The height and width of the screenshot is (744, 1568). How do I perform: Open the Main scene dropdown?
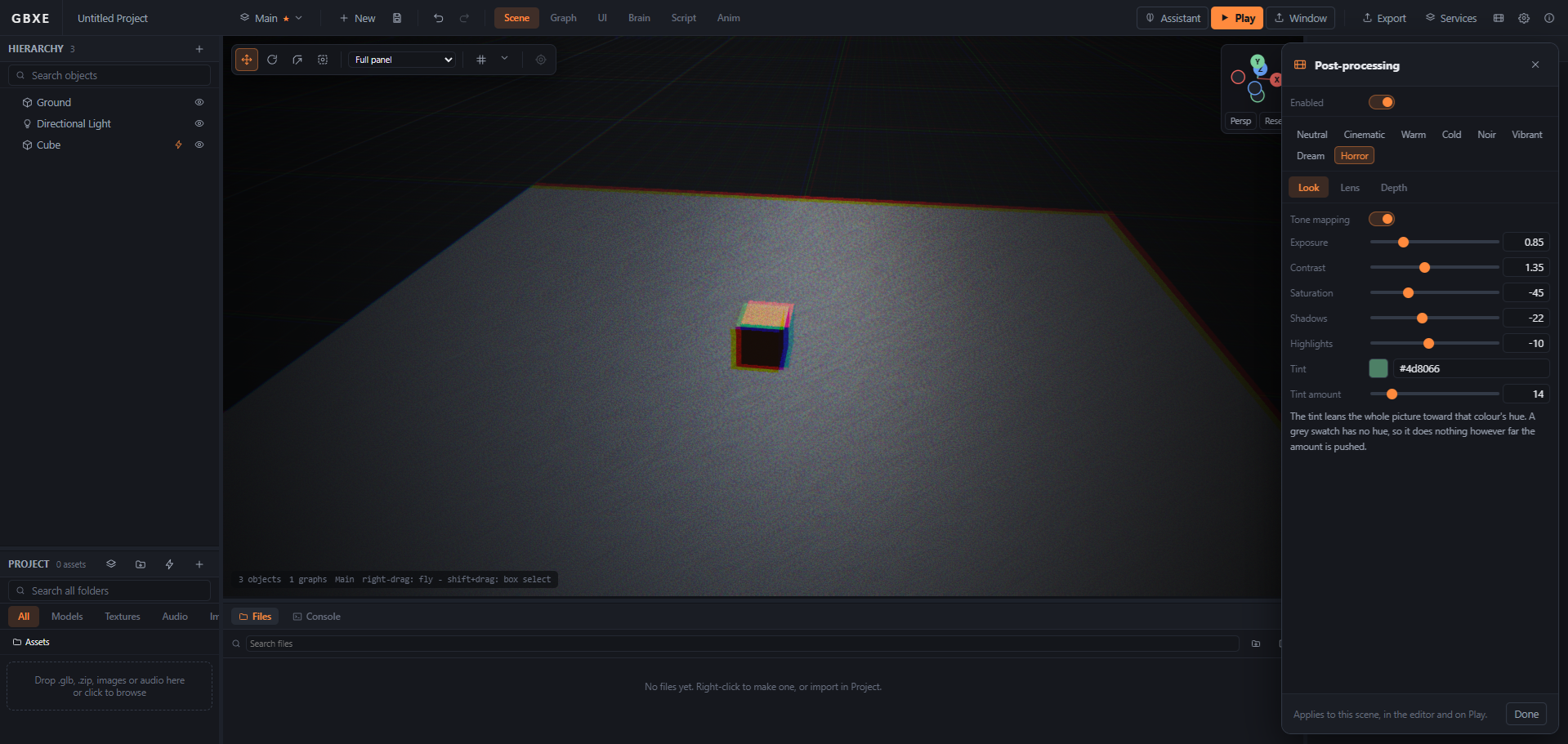click(x=270, y=18)
